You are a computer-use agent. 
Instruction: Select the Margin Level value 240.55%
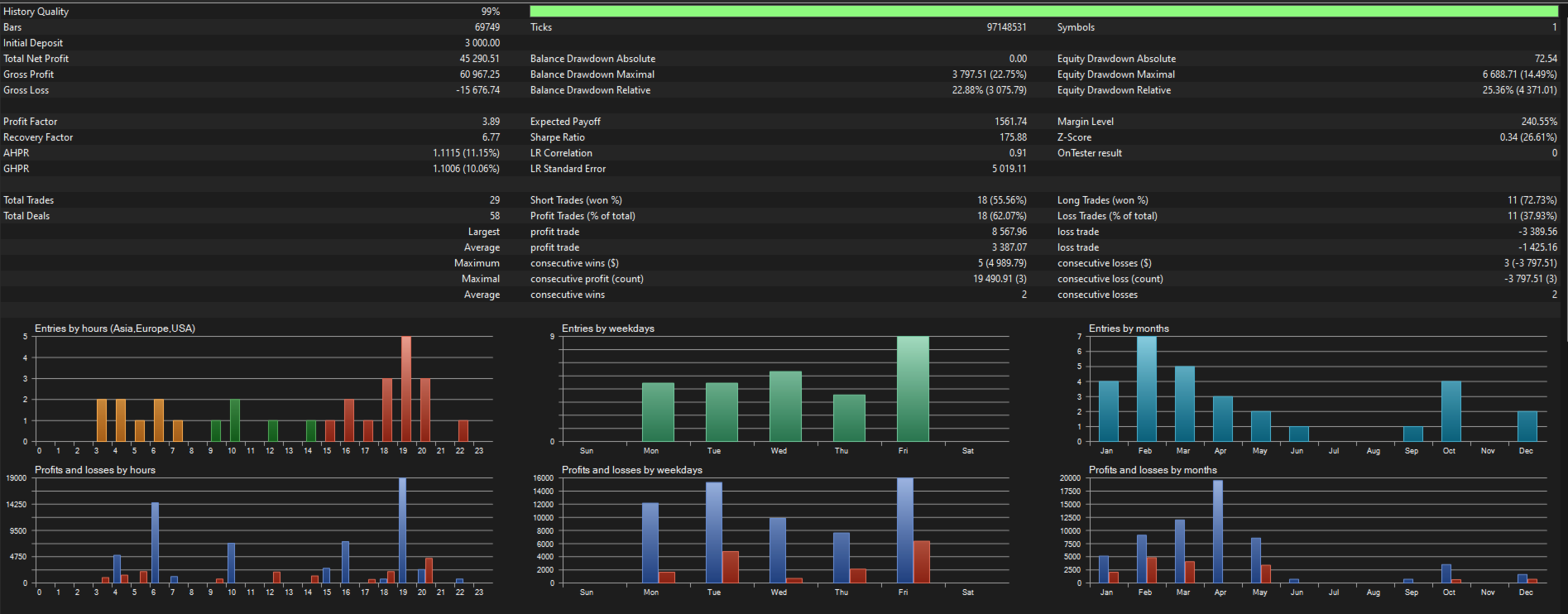click(x=1539, y=122)
